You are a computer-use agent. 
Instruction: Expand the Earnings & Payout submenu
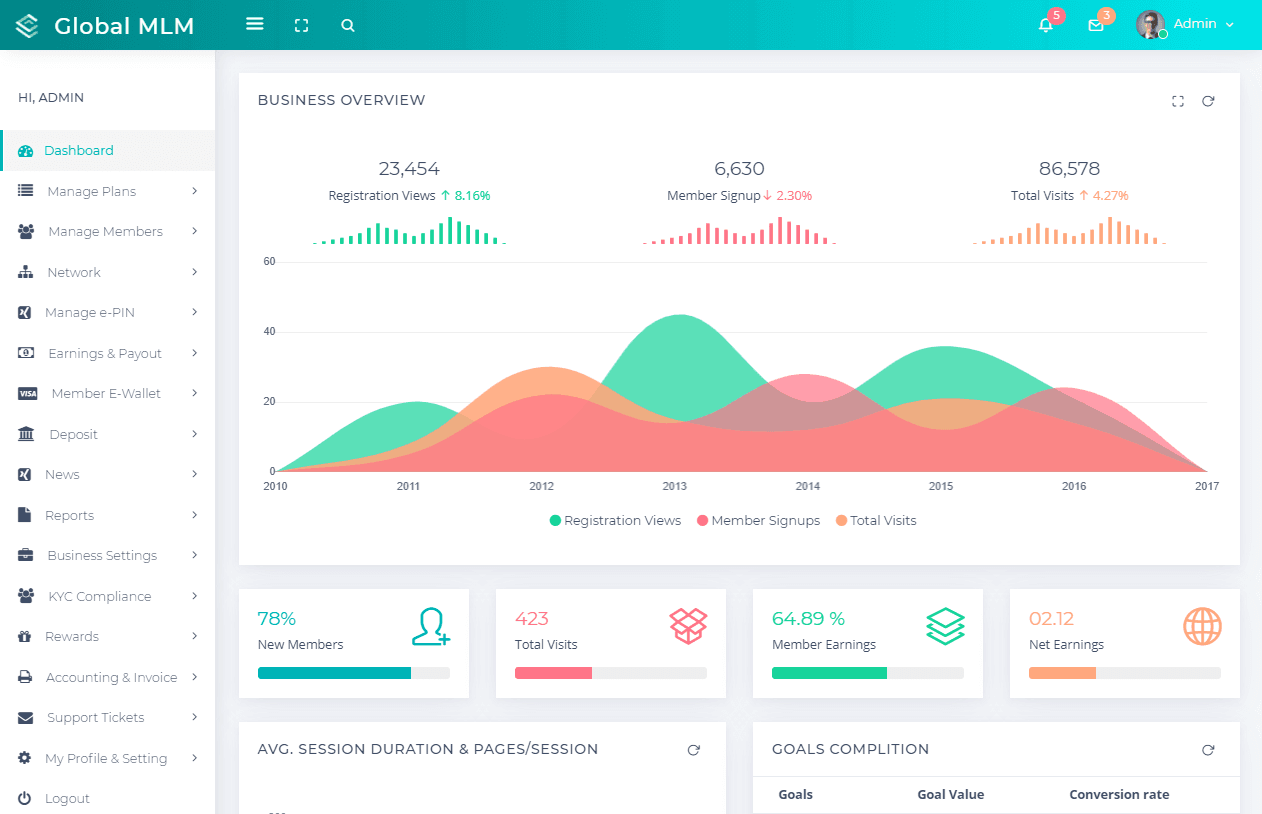(x=108, y=353)
